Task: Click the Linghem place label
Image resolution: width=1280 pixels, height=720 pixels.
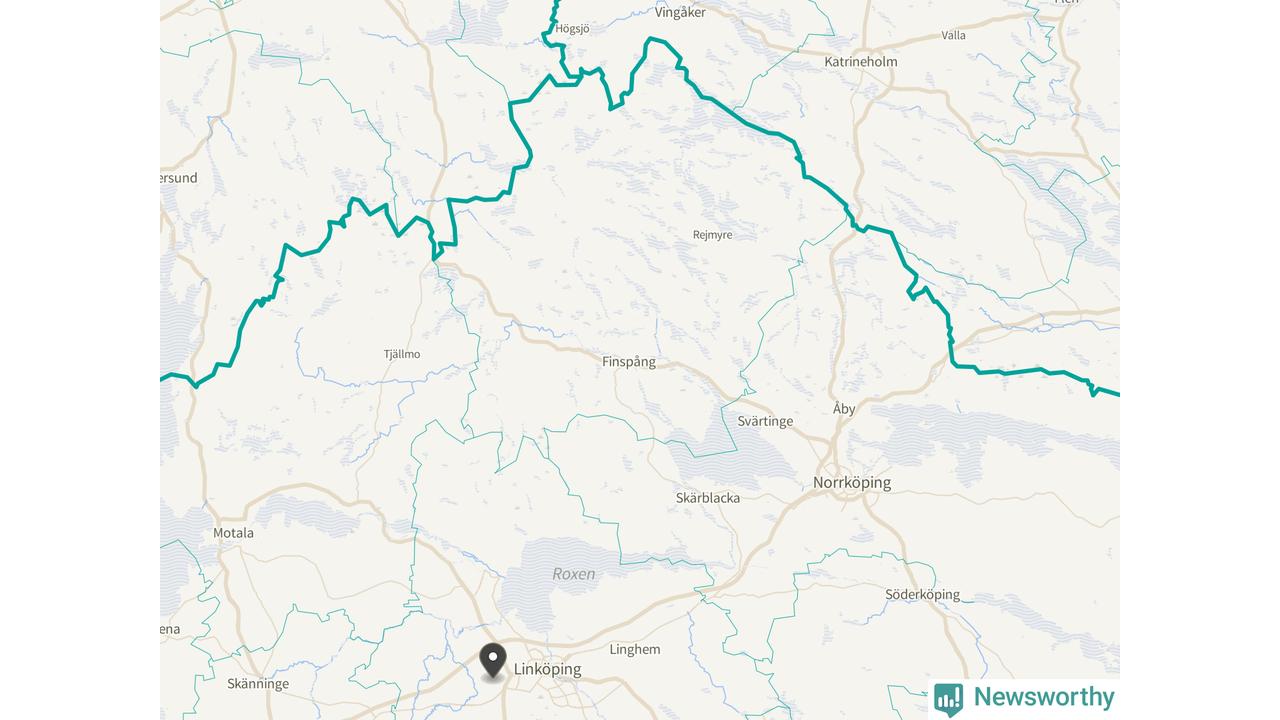Action: tap(635, 650)
